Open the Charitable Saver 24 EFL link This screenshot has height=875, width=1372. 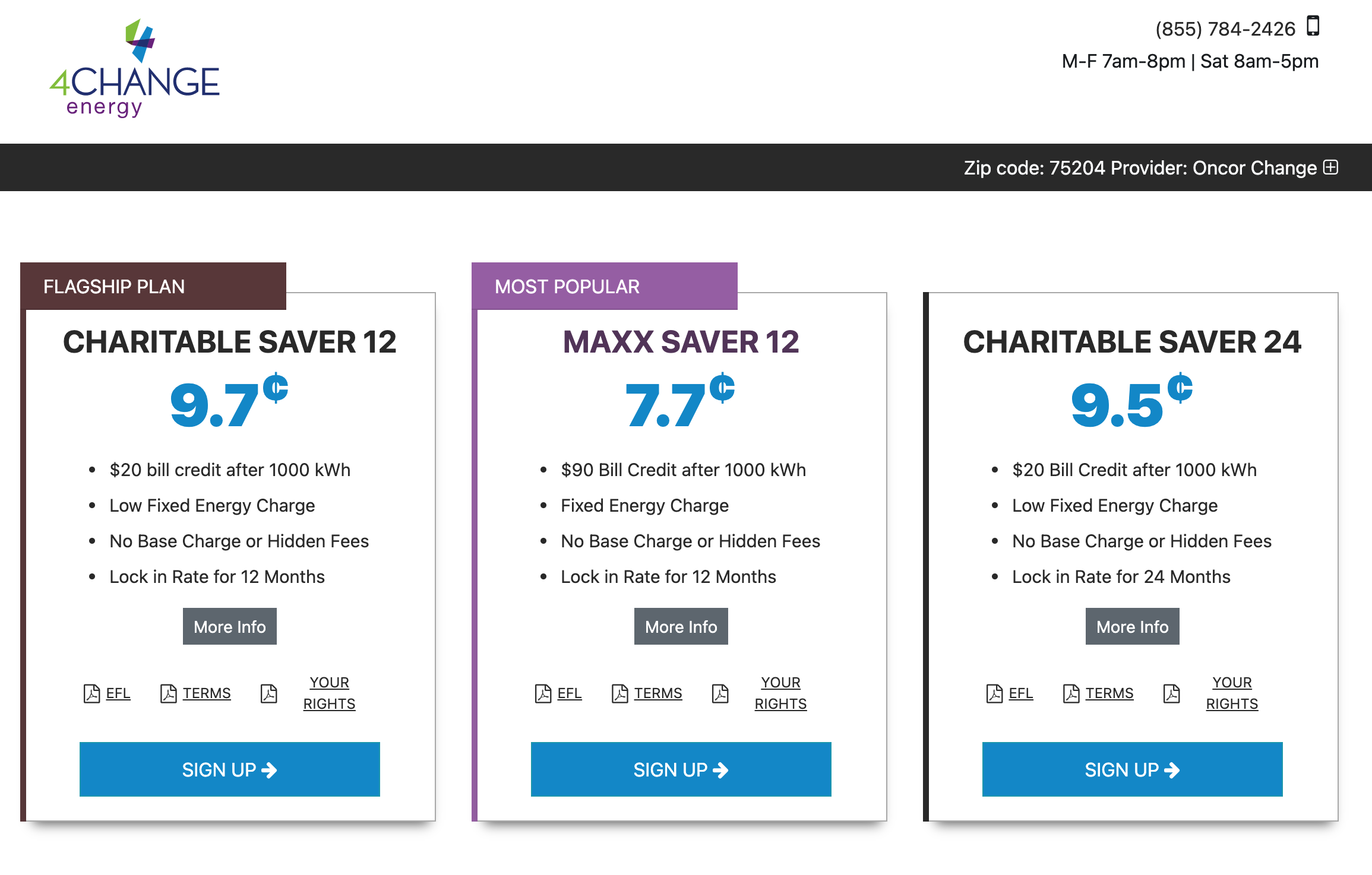coord(1020,693)
